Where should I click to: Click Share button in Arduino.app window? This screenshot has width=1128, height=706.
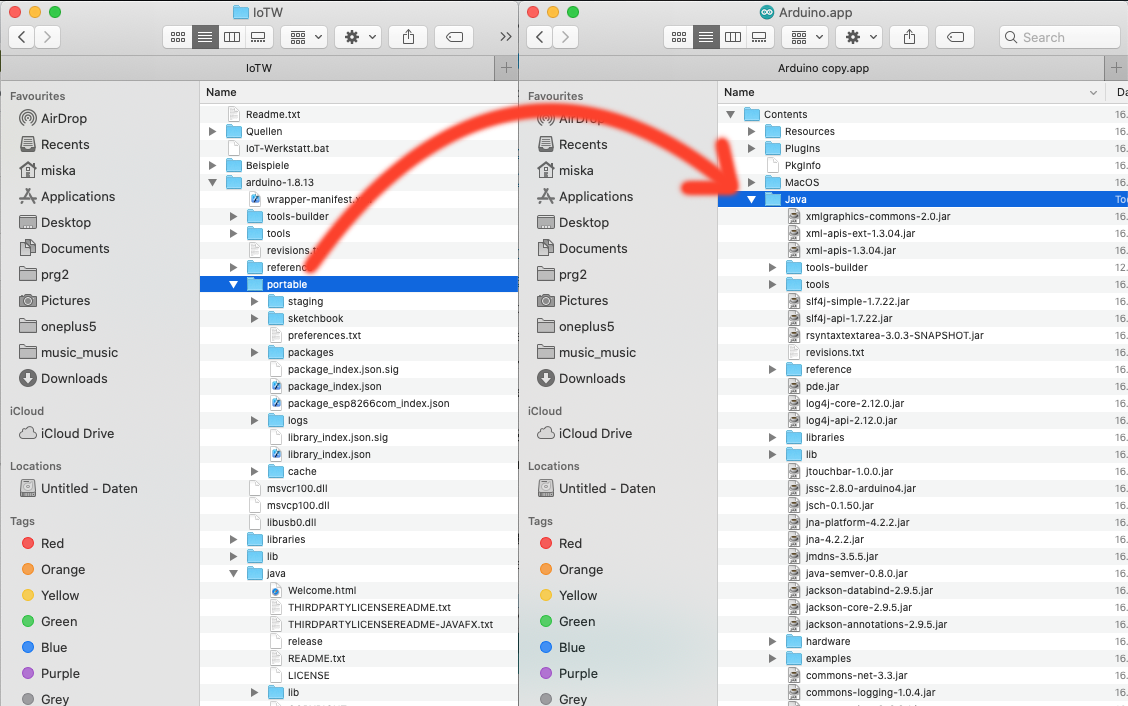[x=909, y=37]
